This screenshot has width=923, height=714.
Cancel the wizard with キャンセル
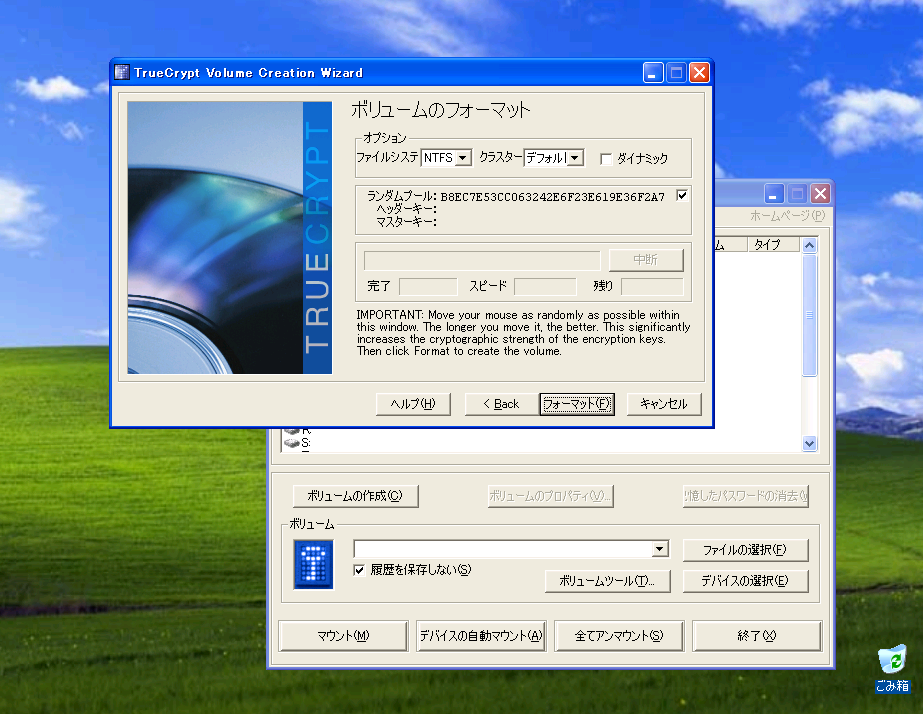(x=664, y=404)
